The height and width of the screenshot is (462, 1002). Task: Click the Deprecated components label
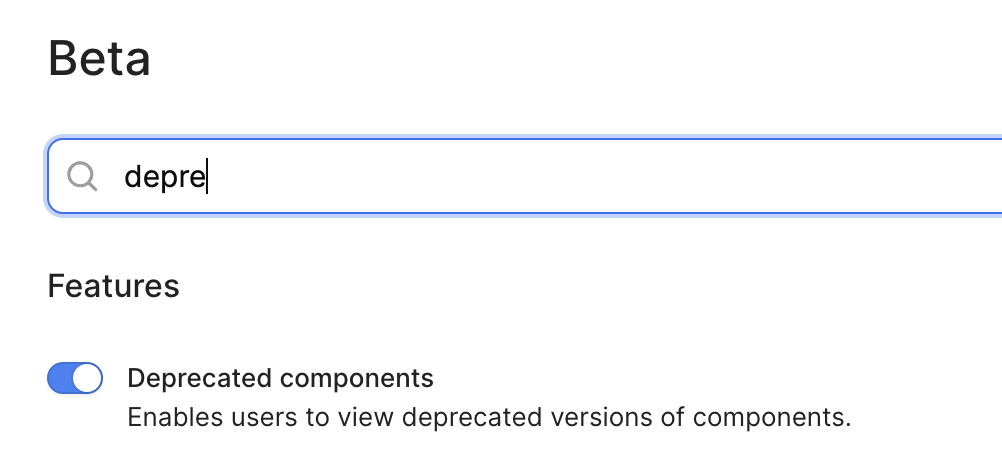pos(281,378)
